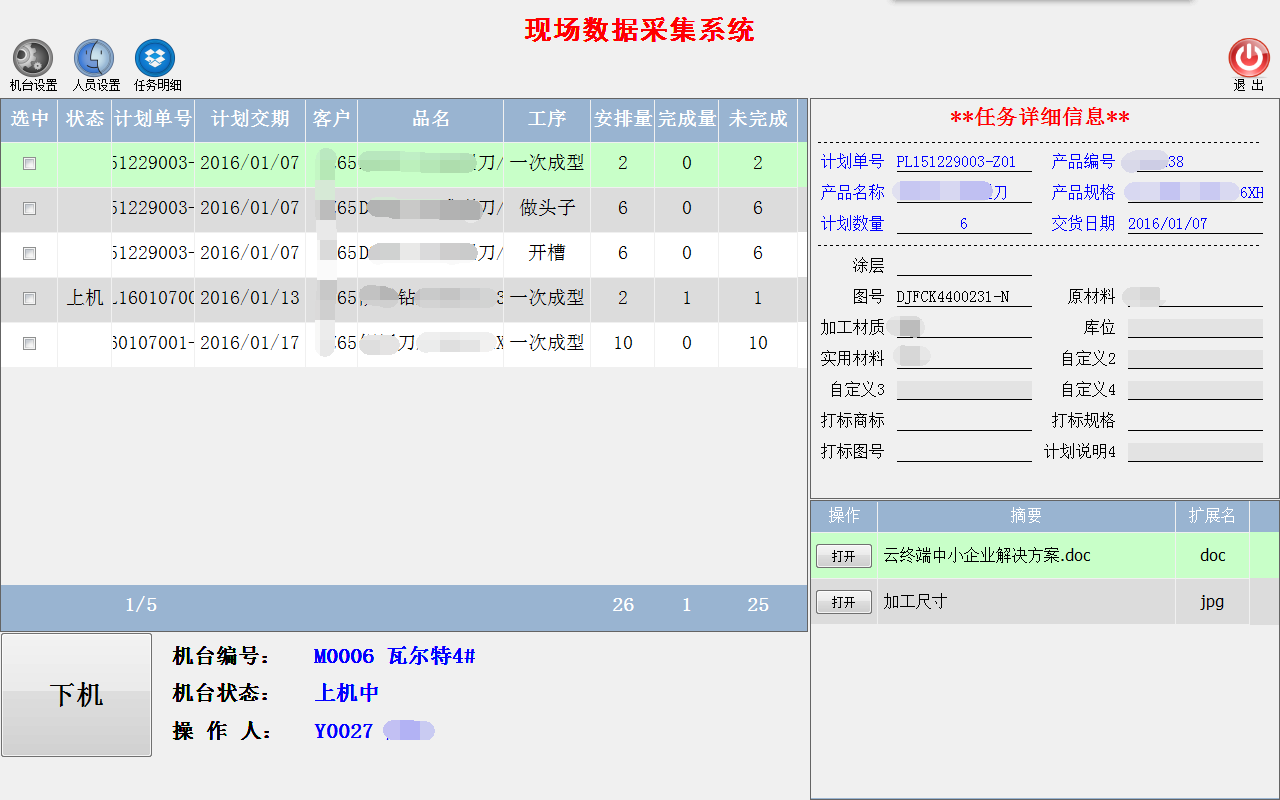The image size is (1280, 800).
Task: Click the 未完成 column header
Action: click(x=758, y=119)
